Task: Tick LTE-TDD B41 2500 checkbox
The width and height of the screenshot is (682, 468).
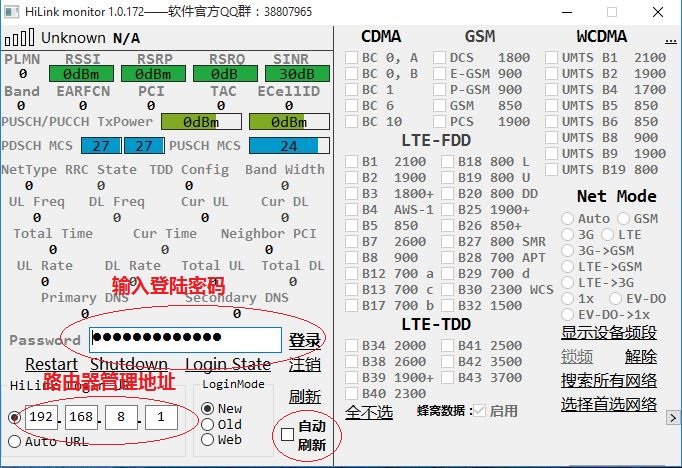Action: pos(448,345)
